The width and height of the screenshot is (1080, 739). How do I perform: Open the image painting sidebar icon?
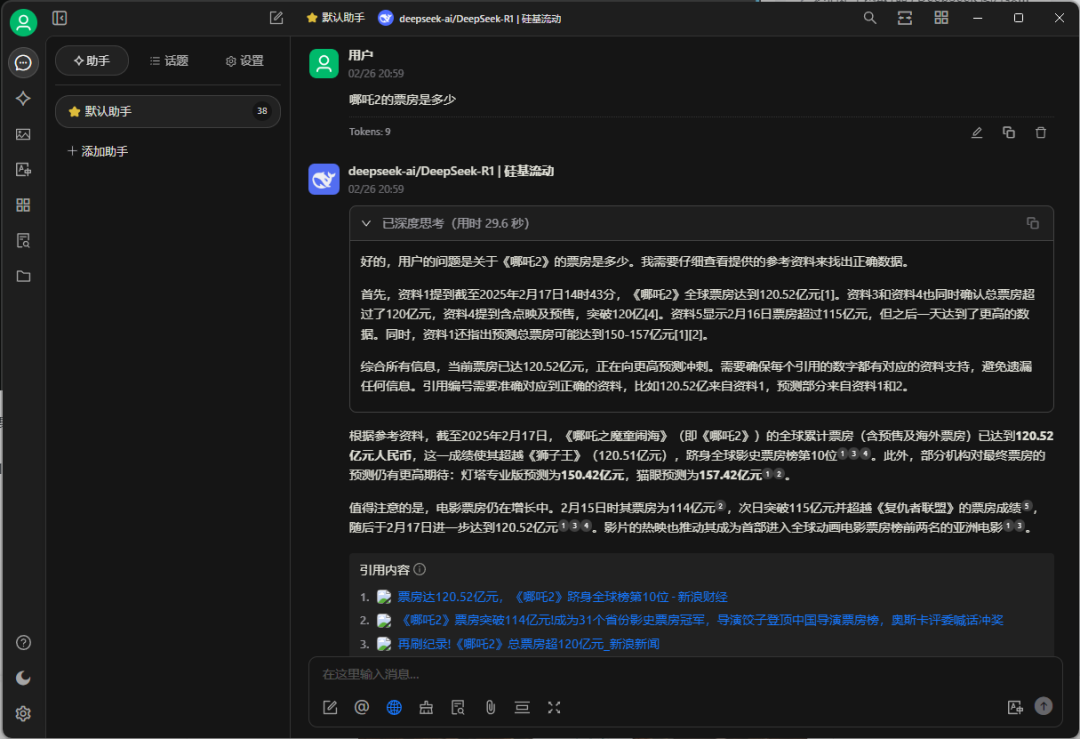pyautogui.click(x=23, y=134)
